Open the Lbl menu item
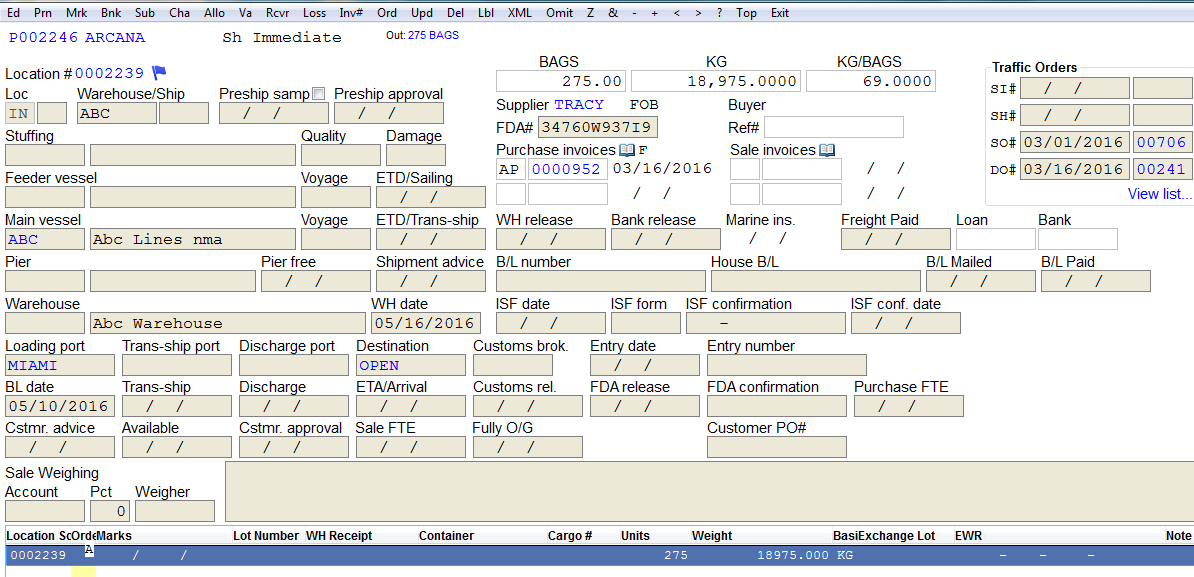This screenshot has width=1194, height=577. coord(485,13)
